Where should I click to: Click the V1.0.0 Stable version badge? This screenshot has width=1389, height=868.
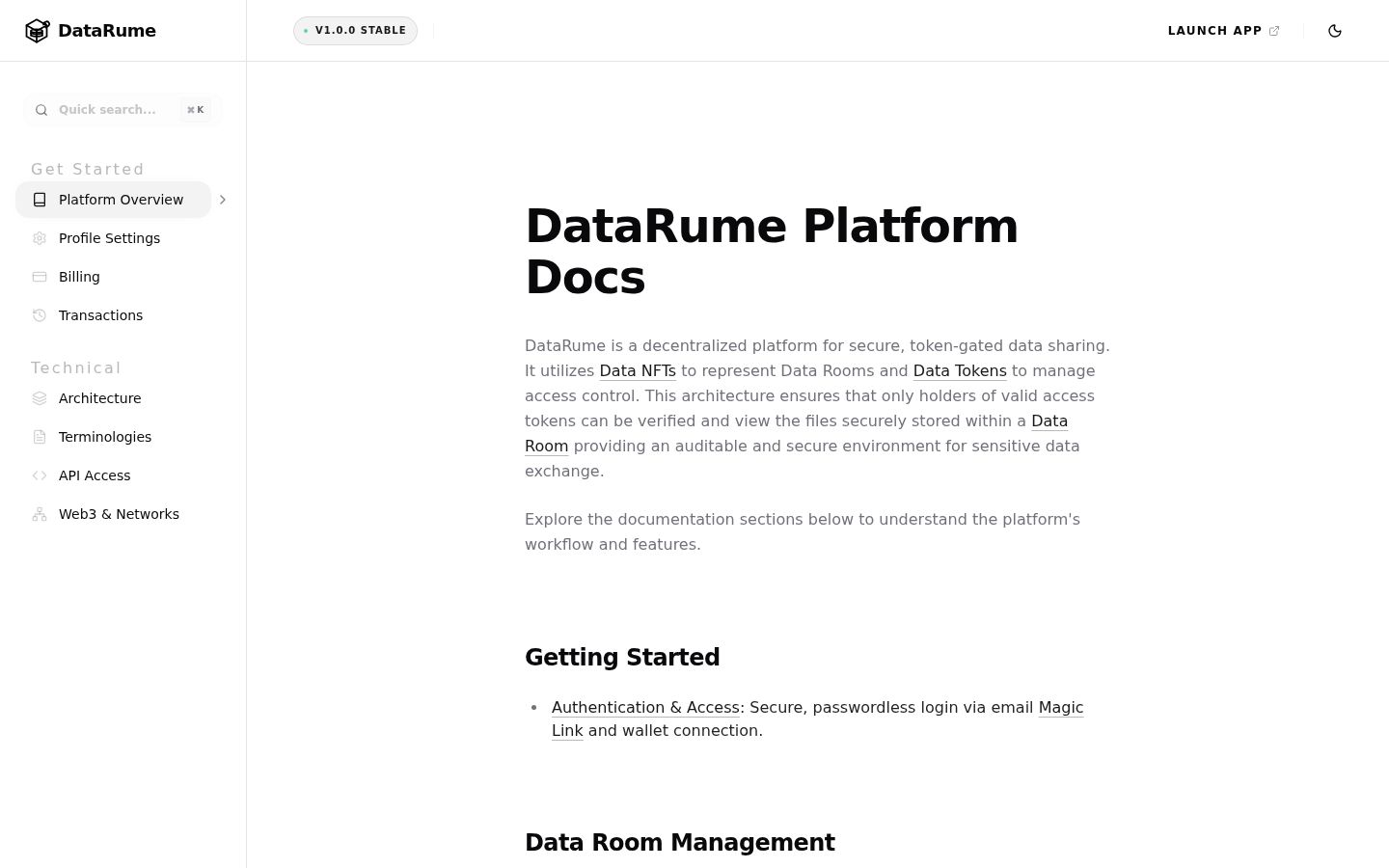click(355, 31)
